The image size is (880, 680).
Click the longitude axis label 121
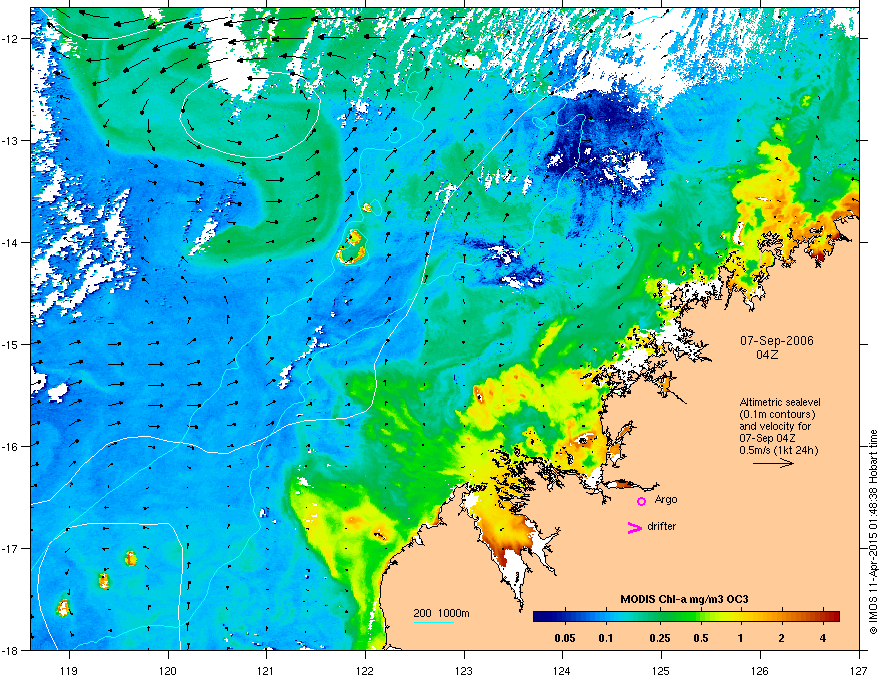[x=266, y=670]
